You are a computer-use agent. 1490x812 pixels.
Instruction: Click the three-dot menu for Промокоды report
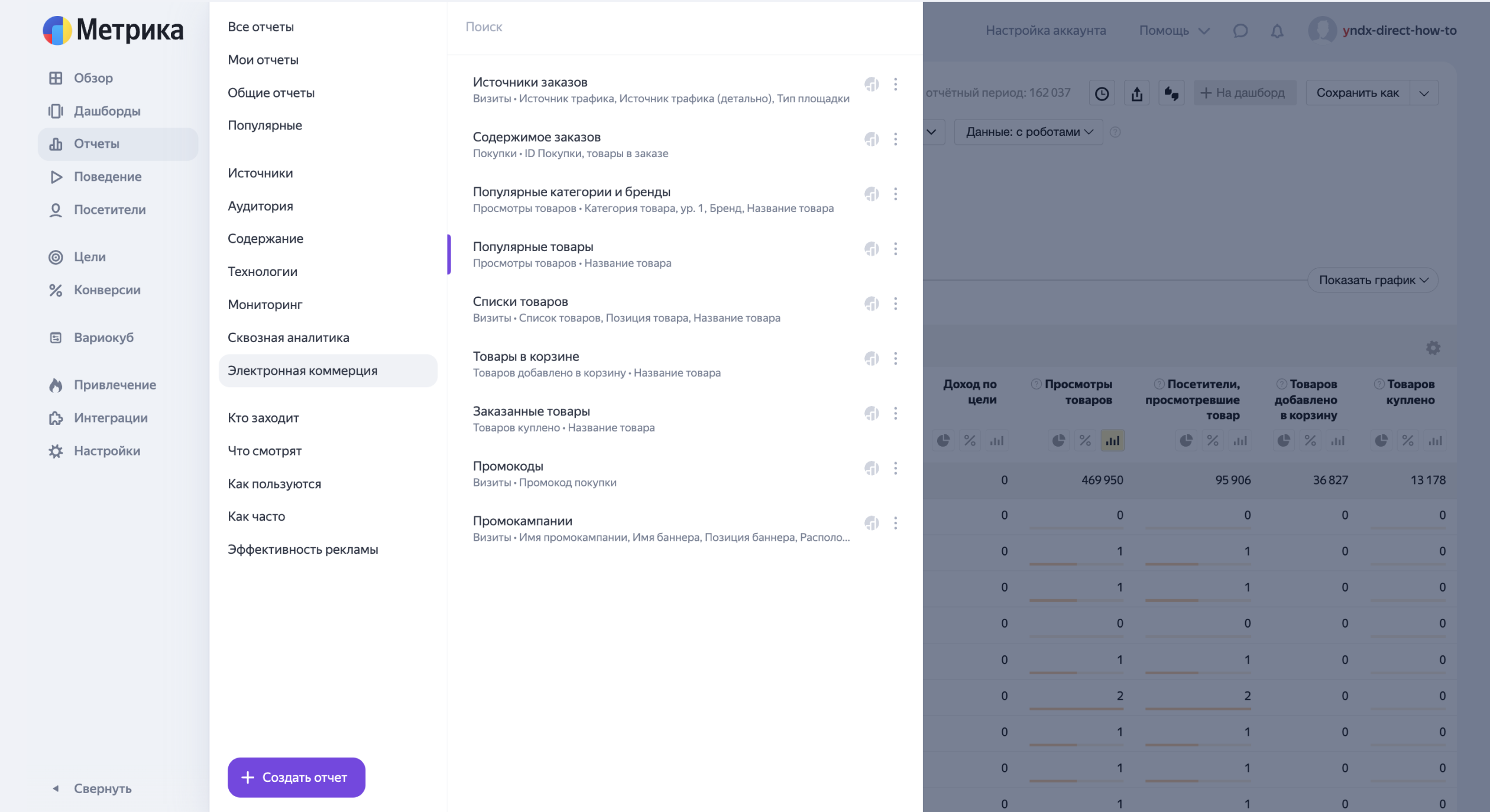click(x=895, y=468)
